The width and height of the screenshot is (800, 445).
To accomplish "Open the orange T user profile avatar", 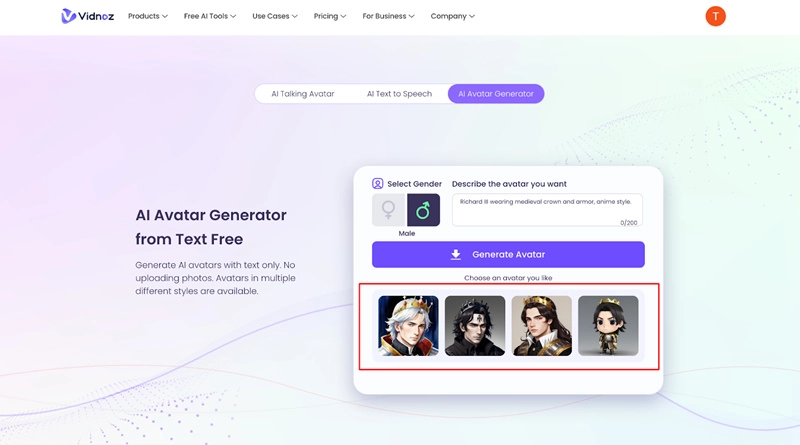I will tap(715, 16).
